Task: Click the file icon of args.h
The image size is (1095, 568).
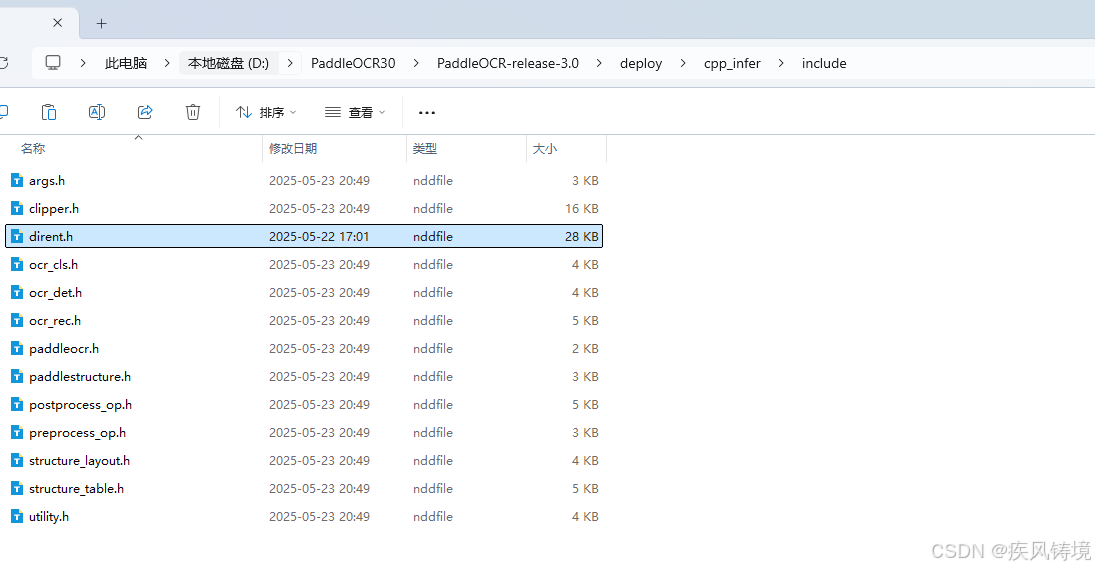Action: 17,180
